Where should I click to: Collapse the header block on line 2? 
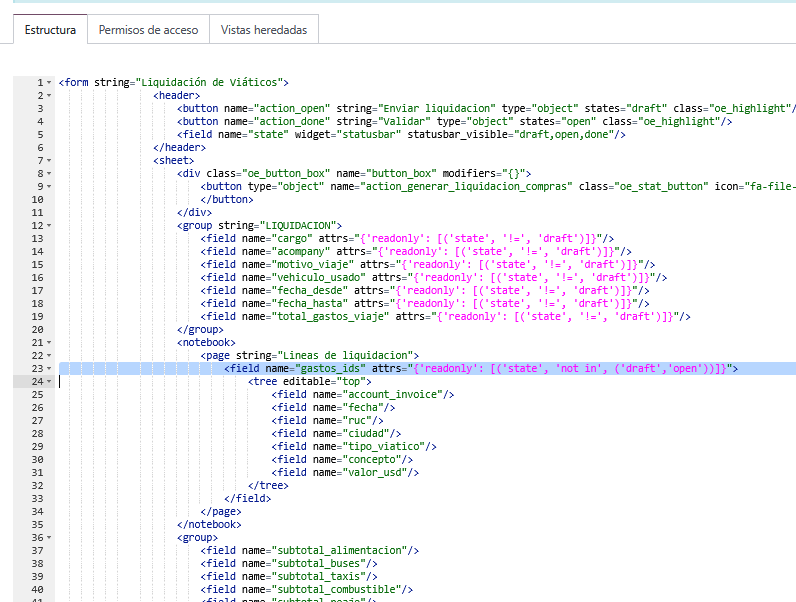click(50, 95)
